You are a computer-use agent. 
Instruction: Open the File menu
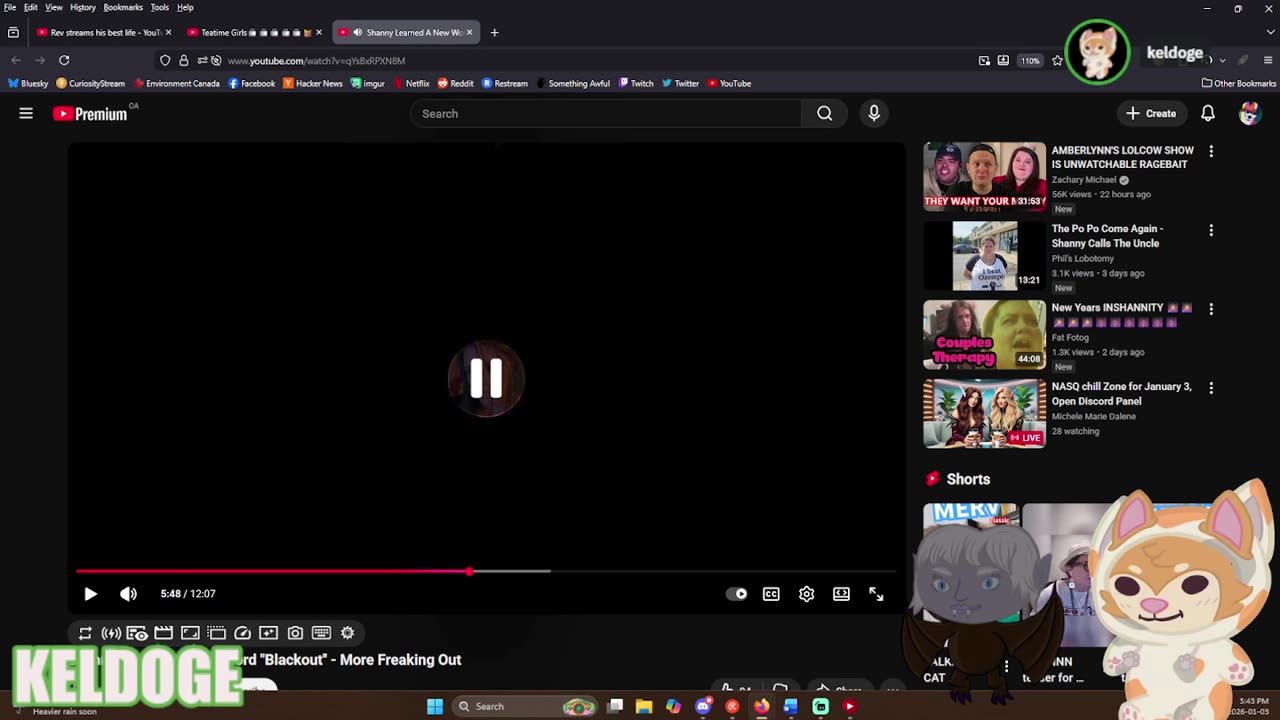[x=10, y=7]
